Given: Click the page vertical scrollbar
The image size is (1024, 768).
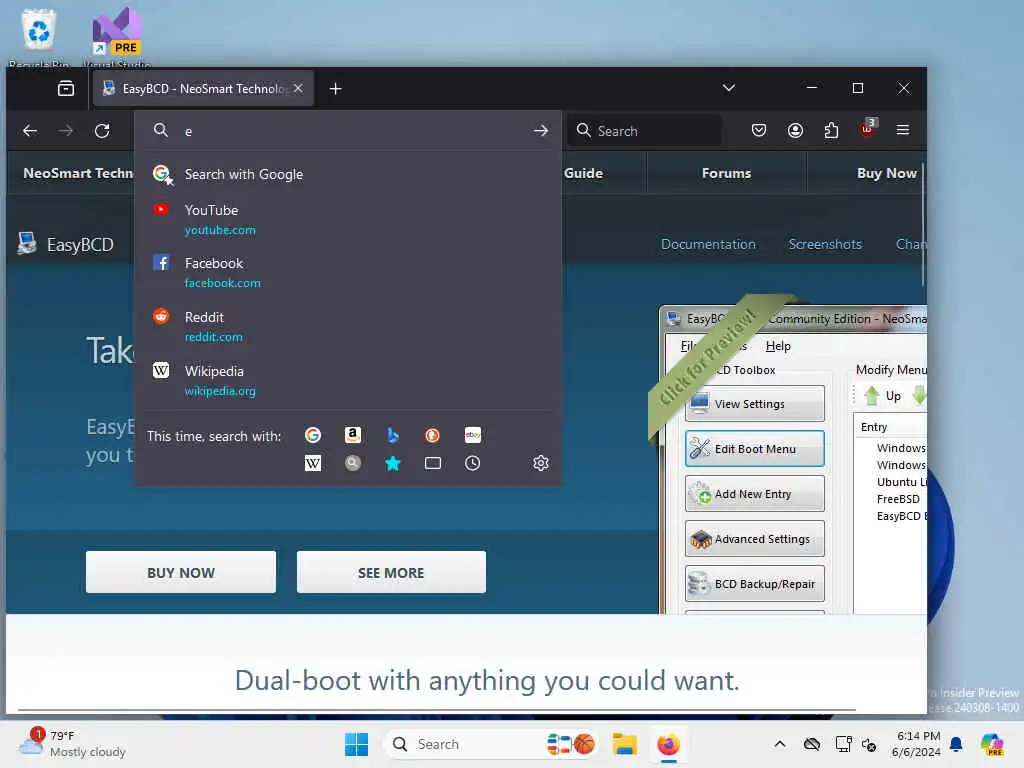Looking at the screenshot, I should [923, 225].
